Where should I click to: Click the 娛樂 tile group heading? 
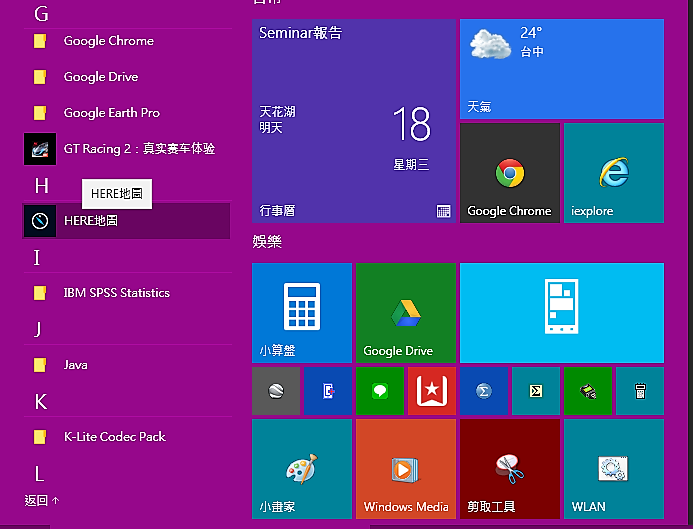click(x=267, y=242)
